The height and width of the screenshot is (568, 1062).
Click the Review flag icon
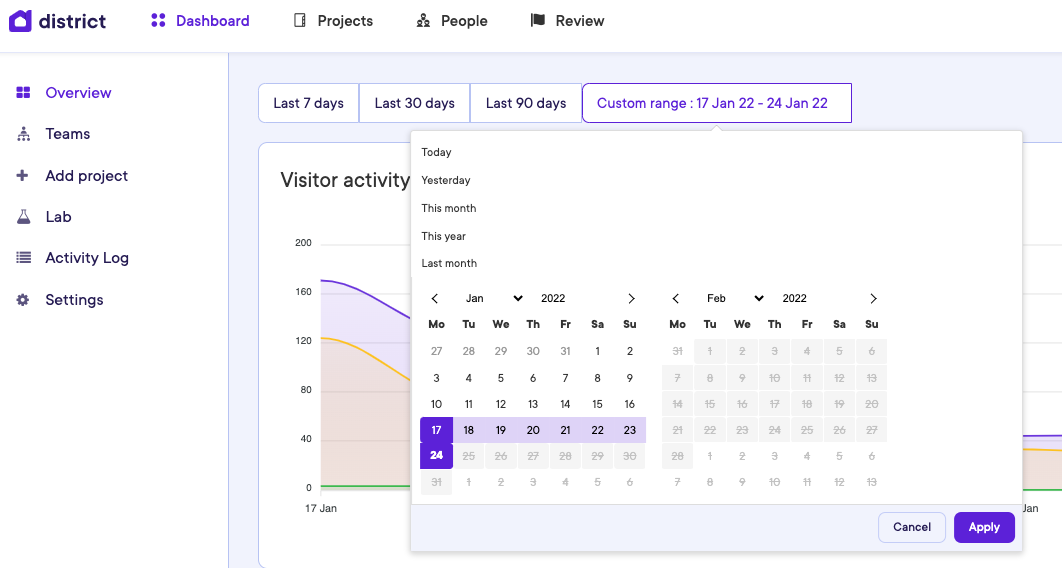point(538,21)
